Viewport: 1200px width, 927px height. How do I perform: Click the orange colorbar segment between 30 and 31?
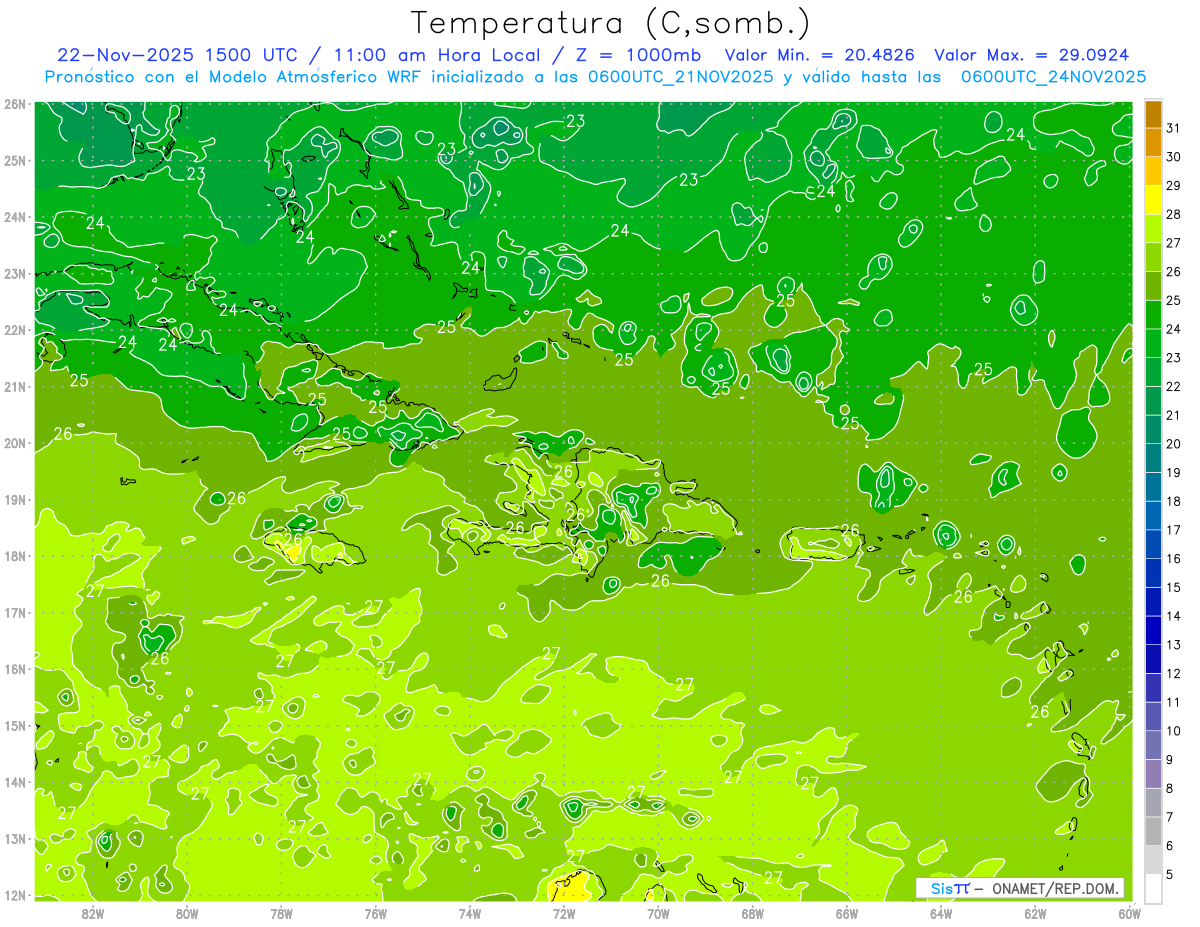1153,143
